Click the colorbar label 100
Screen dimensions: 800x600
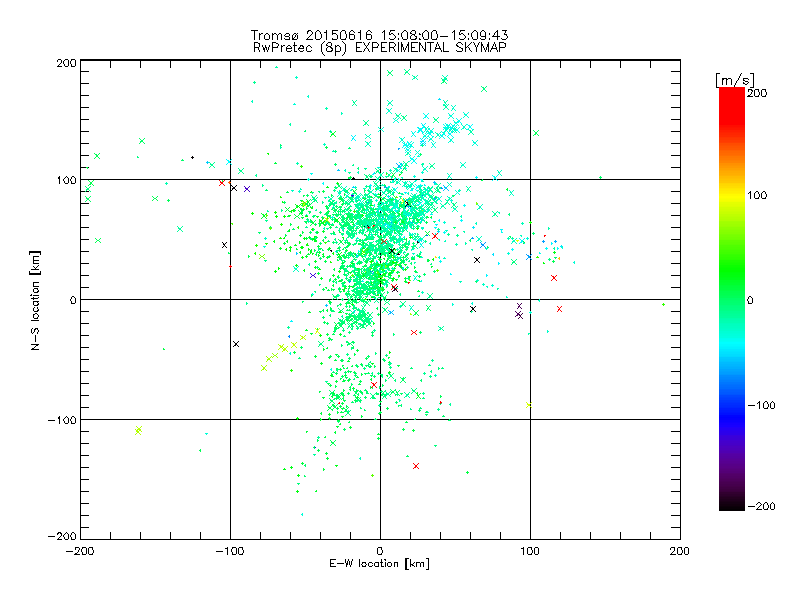pos(757,195)
